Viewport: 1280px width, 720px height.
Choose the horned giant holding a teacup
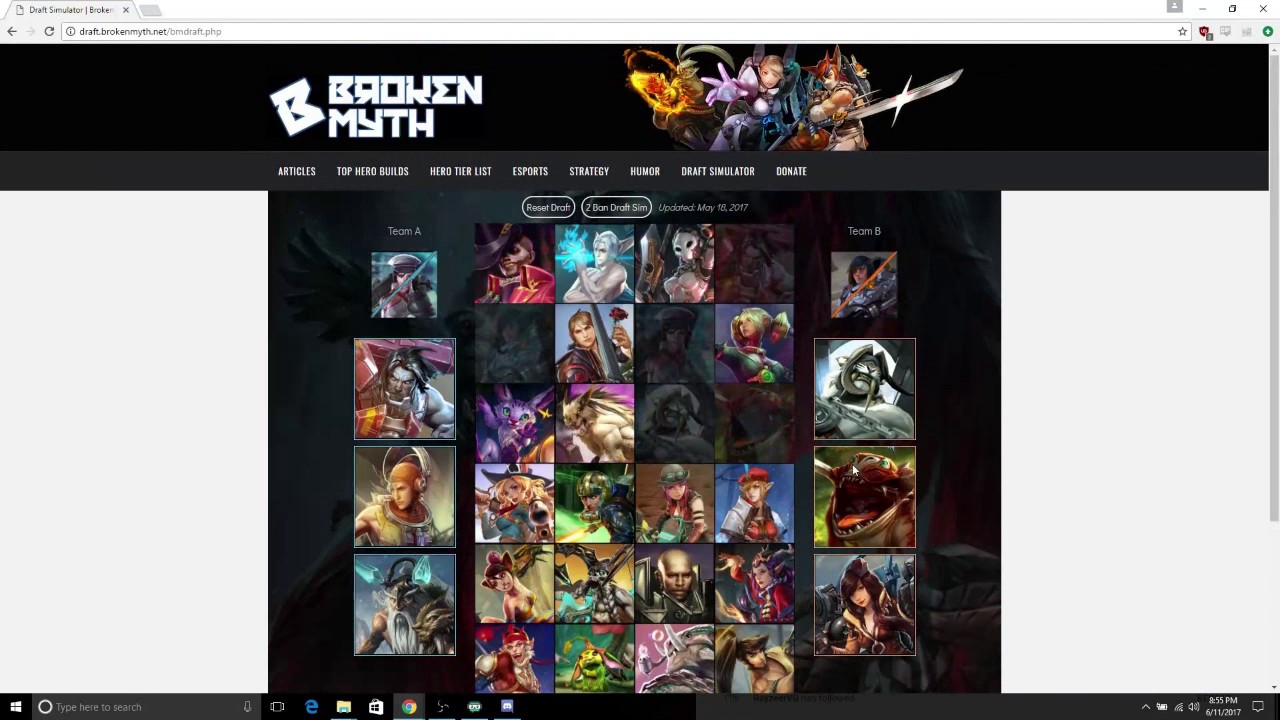(674, 658)
